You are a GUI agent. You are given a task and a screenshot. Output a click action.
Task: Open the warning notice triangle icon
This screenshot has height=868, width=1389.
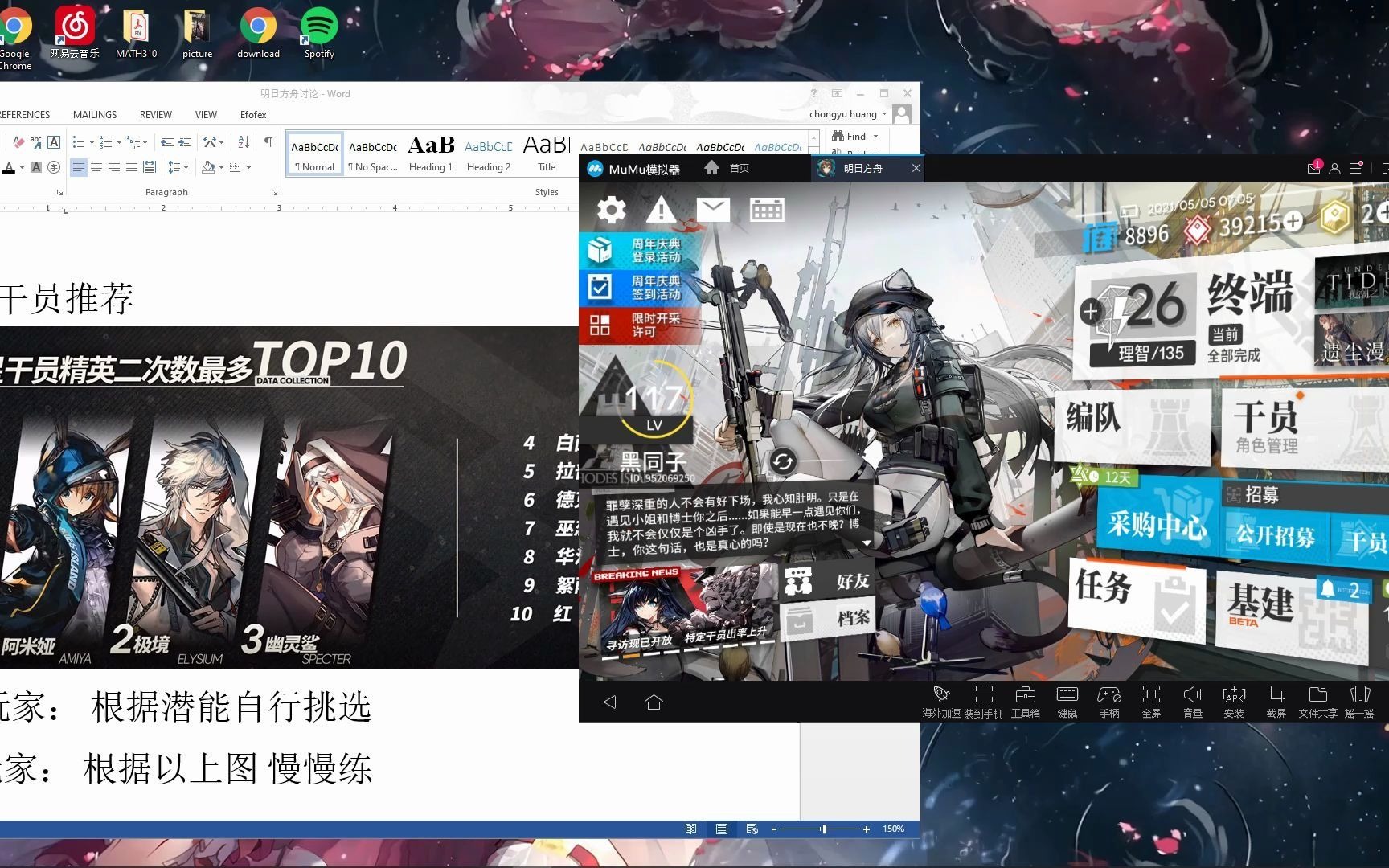[662, 210]
